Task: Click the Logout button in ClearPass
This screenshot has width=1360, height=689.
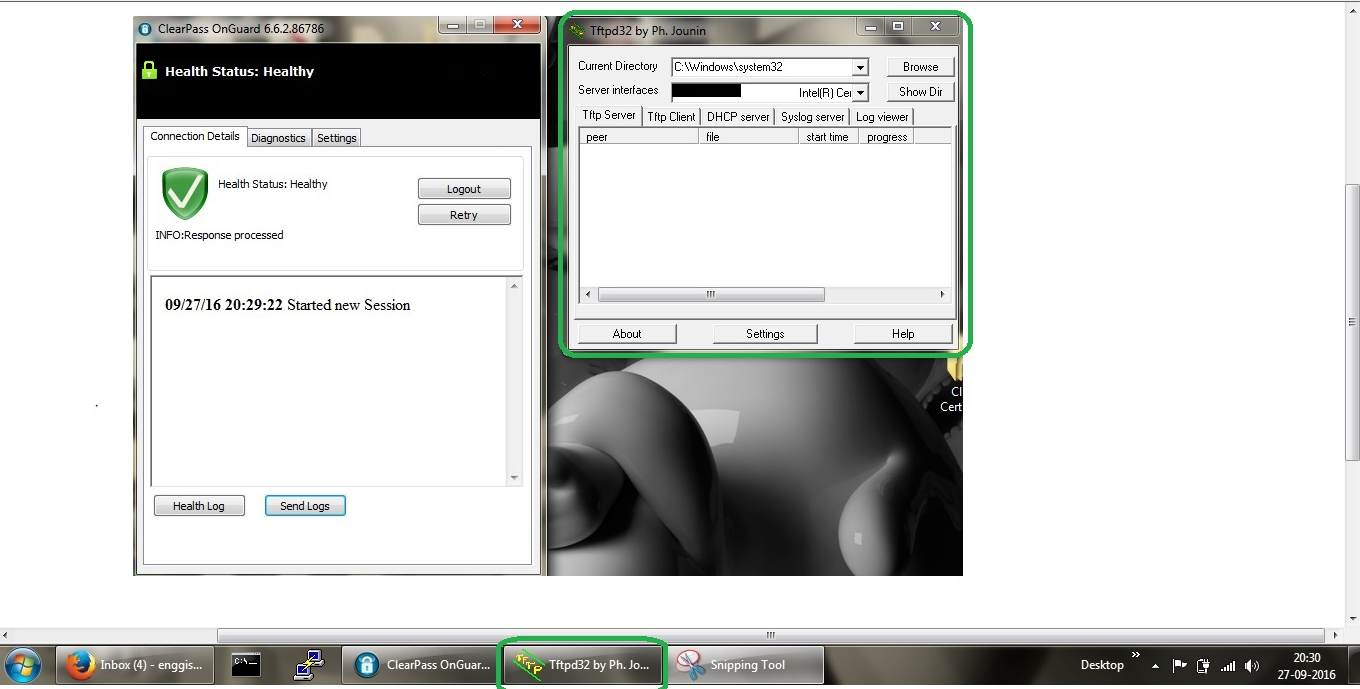Action: [x=464, y=189]
